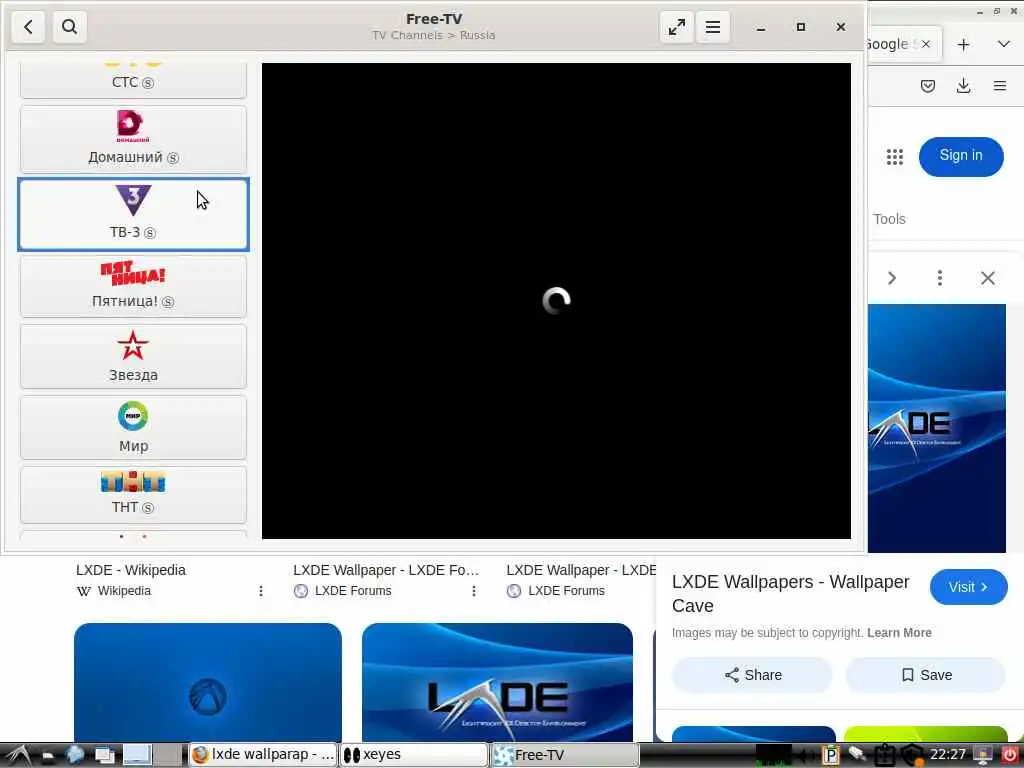
Task: Click the dark blue LXDE globe thumbnail
Action: [208, 682]
